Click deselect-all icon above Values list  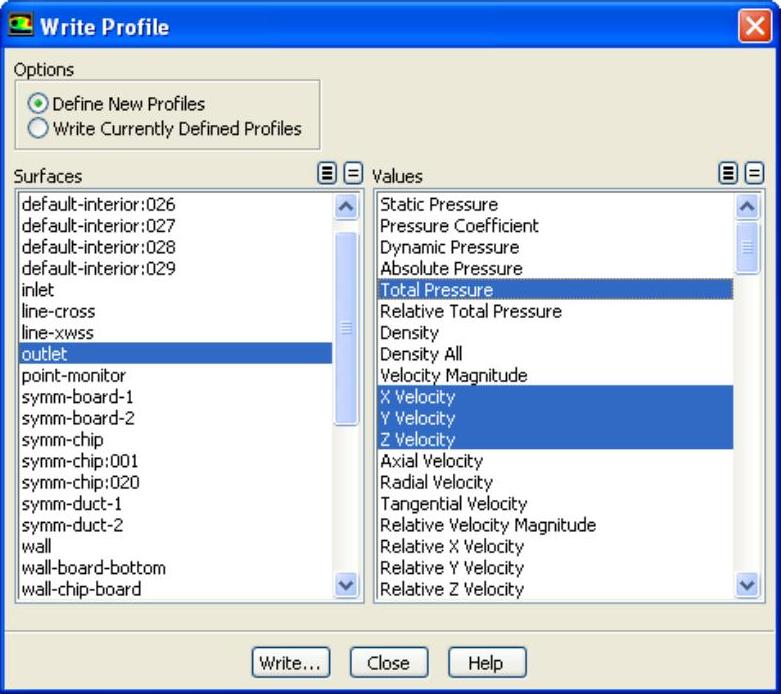click(x=754, y=174)
